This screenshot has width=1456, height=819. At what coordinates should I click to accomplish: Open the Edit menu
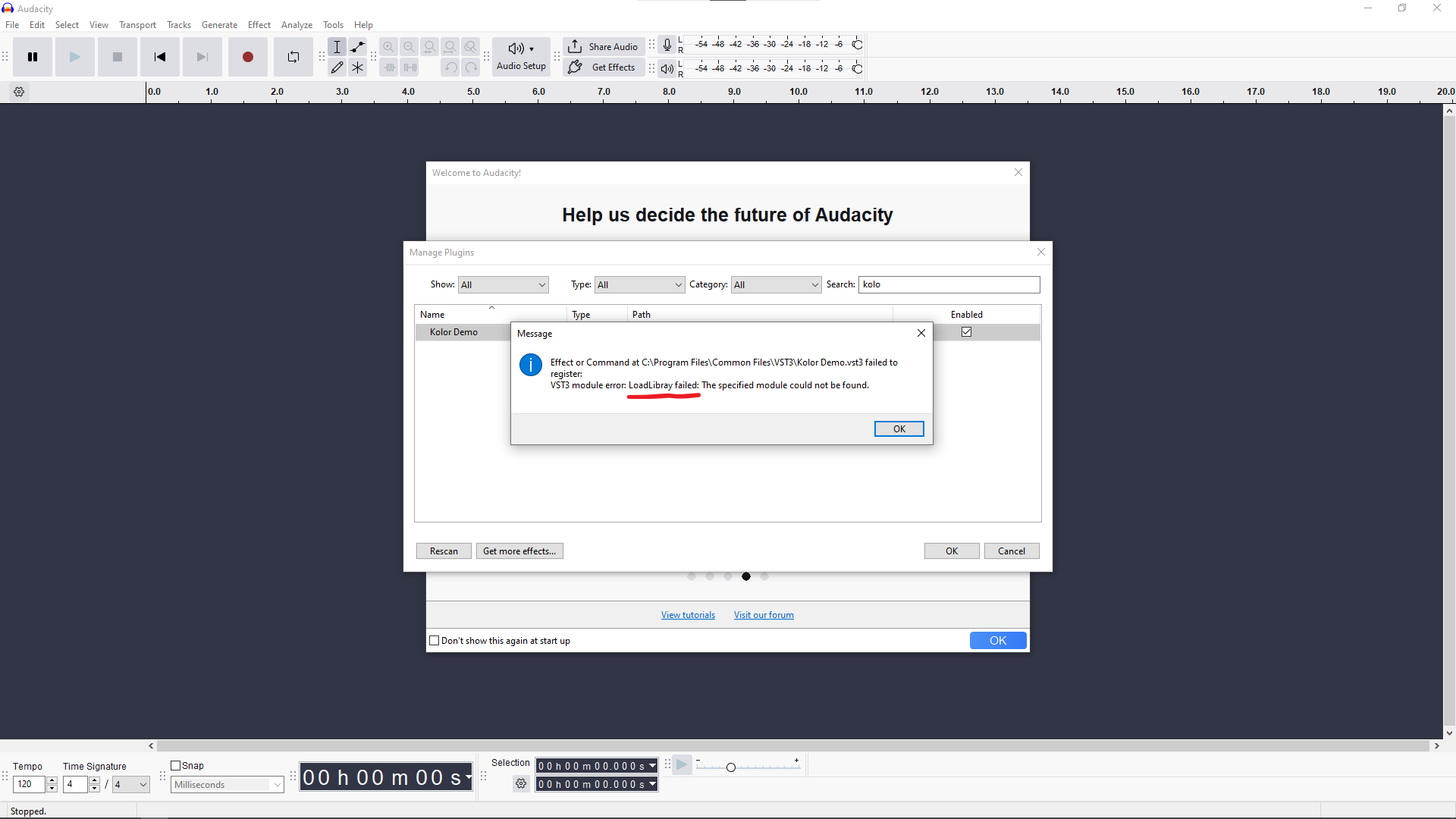[37, 25]
